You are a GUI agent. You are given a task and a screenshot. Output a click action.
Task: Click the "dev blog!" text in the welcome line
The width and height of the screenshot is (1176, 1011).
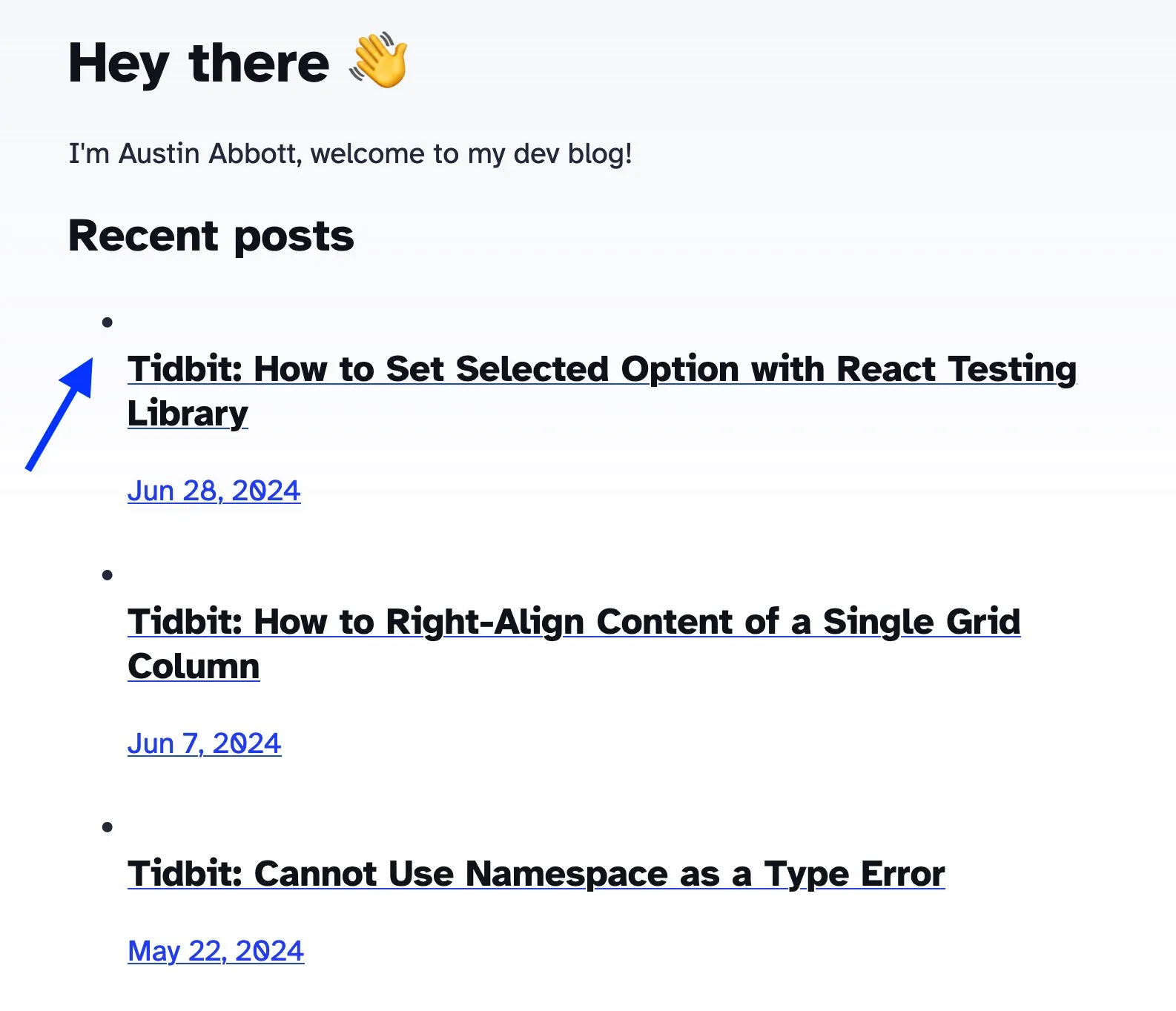click(572, 154)
